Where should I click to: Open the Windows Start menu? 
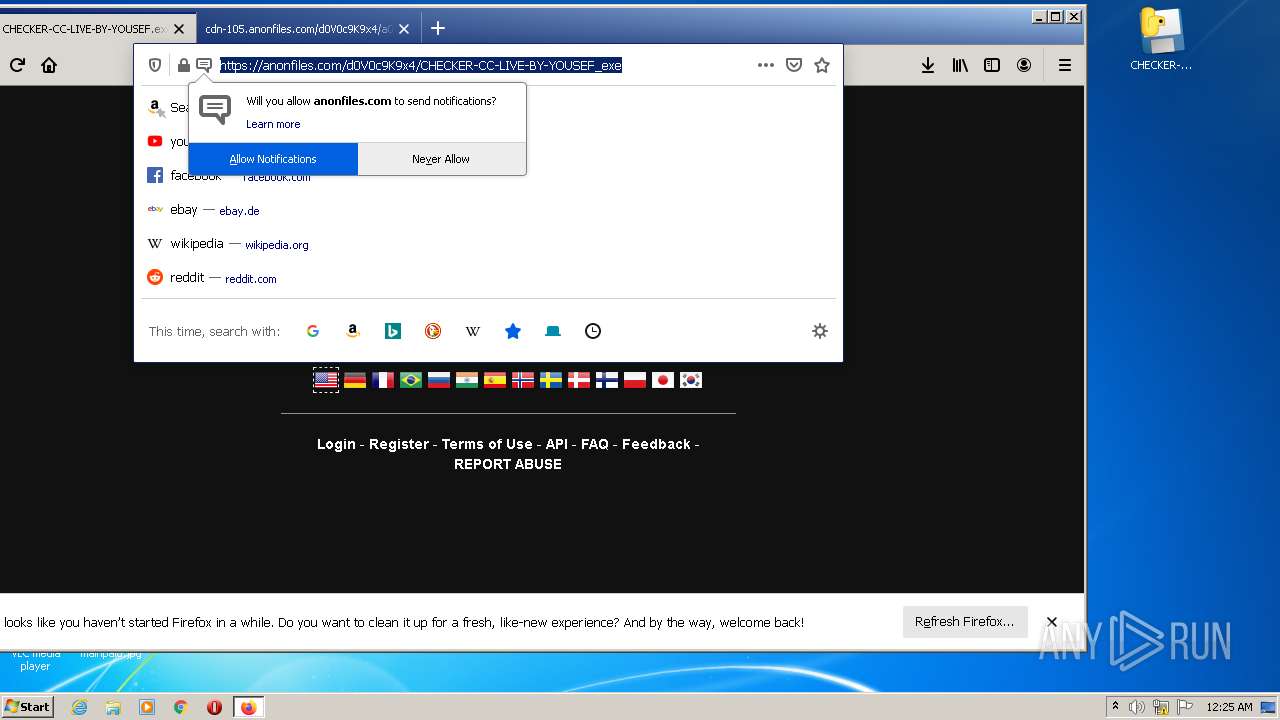point(27,706)
